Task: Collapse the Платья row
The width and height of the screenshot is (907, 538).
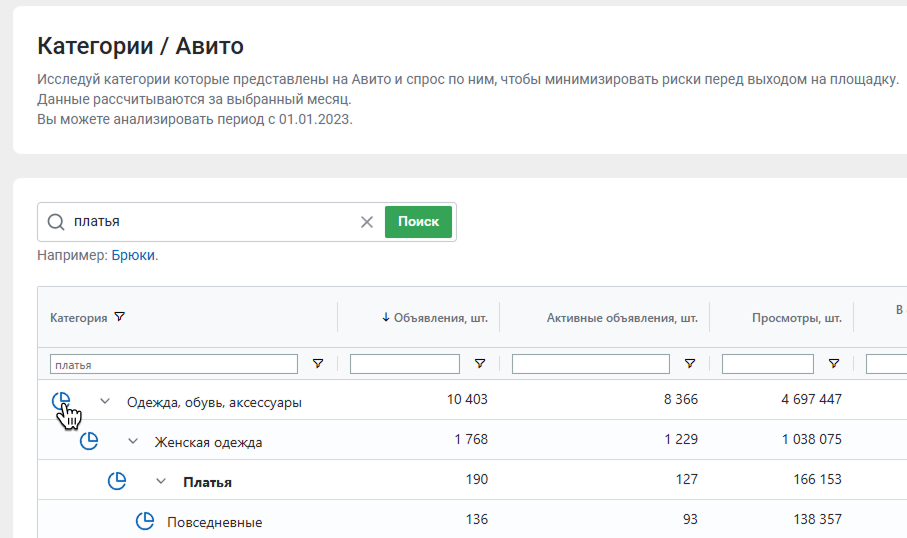Action: click(161, 481)
